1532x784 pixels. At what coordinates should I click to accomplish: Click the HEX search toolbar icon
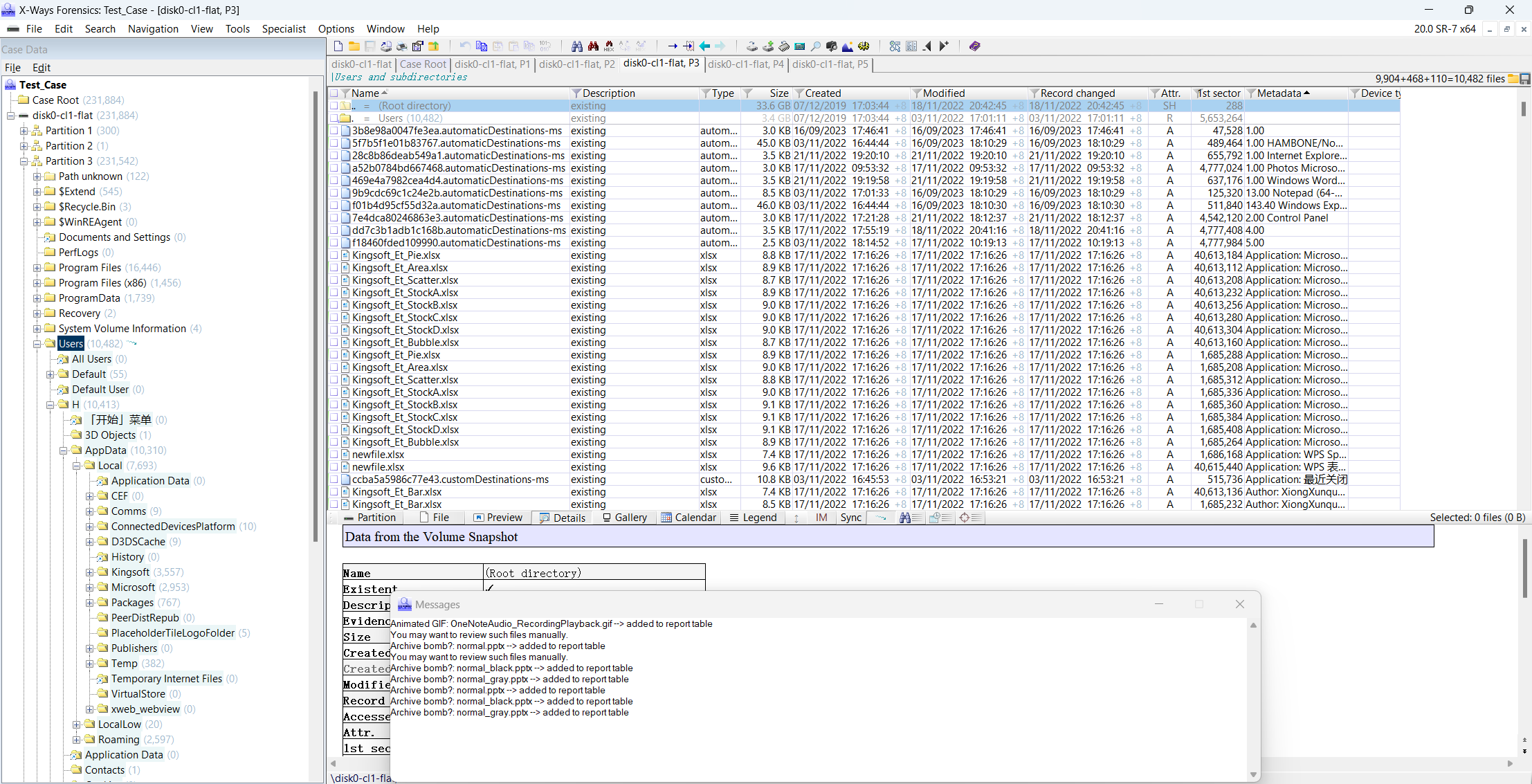tap(609, 46)
